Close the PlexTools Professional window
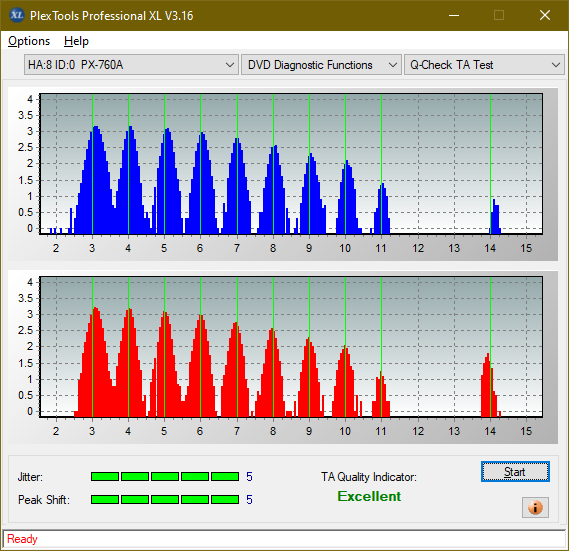 pyautogui.click(x=545, y=15)
